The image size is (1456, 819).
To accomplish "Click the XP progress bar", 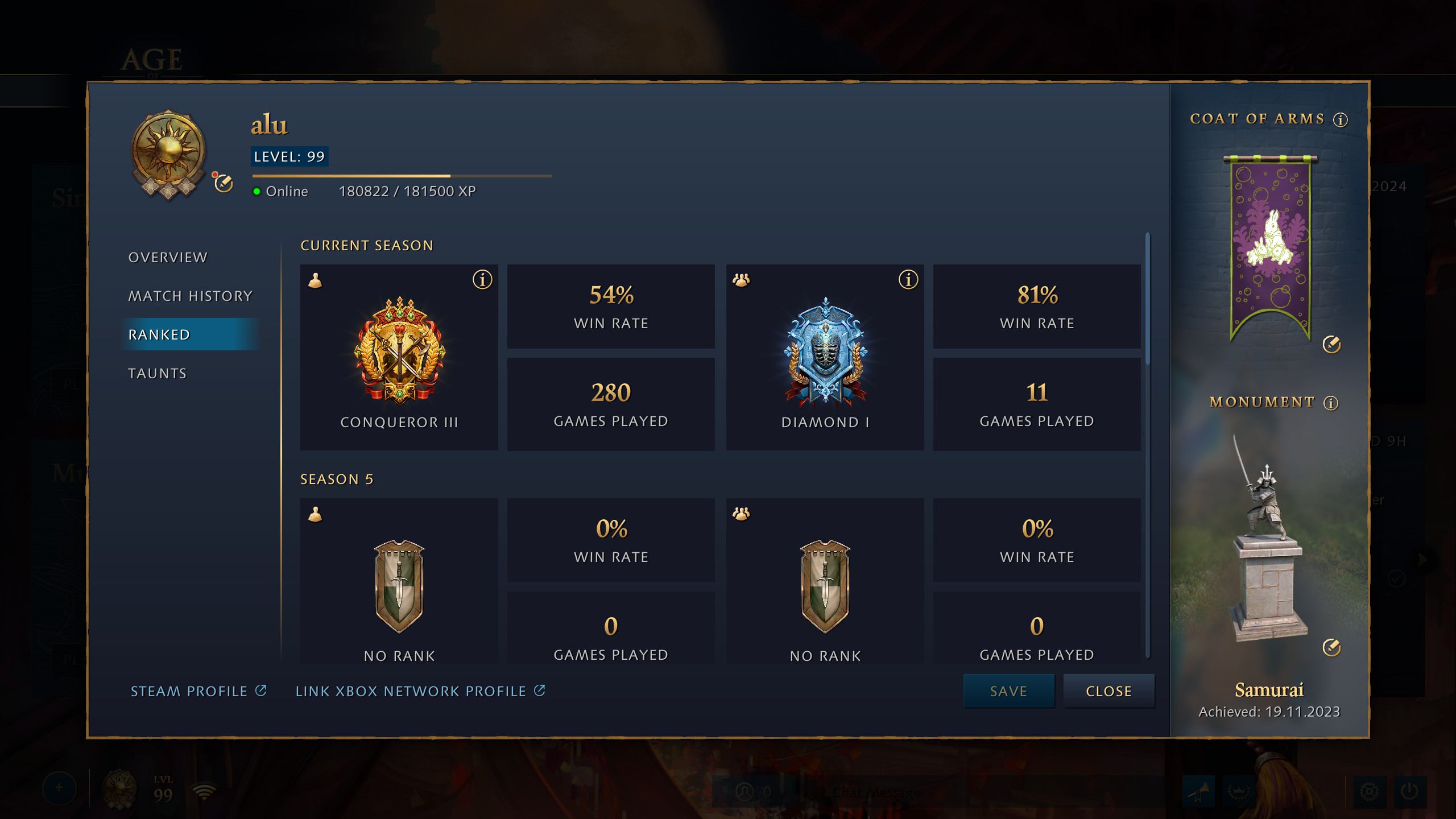I will 402,176.
